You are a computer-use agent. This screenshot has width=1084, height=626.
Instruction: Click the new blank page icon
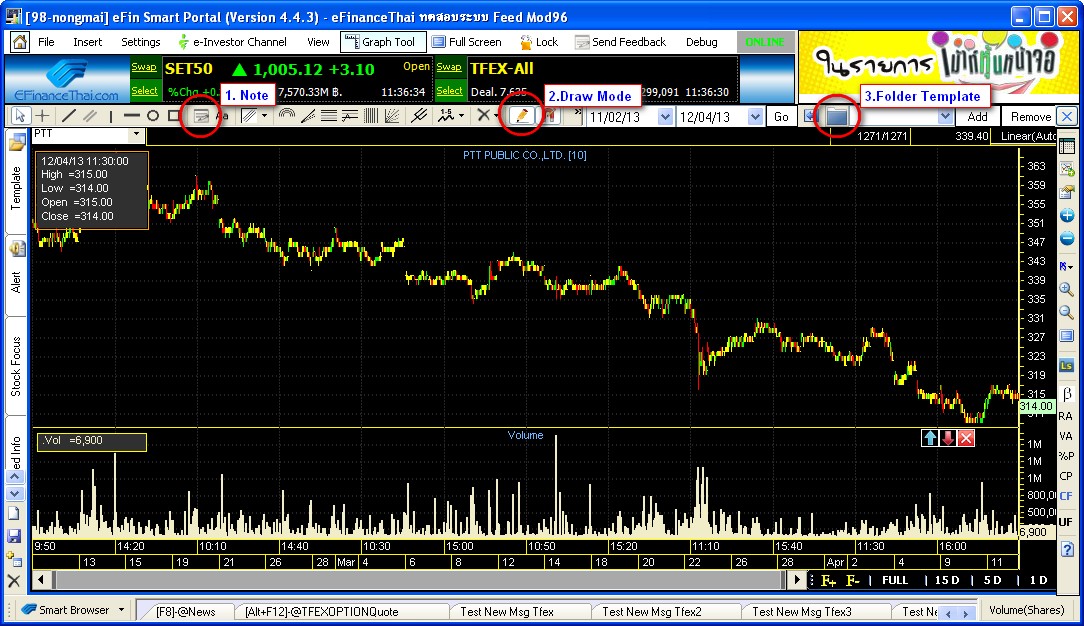tap(14, 513)
